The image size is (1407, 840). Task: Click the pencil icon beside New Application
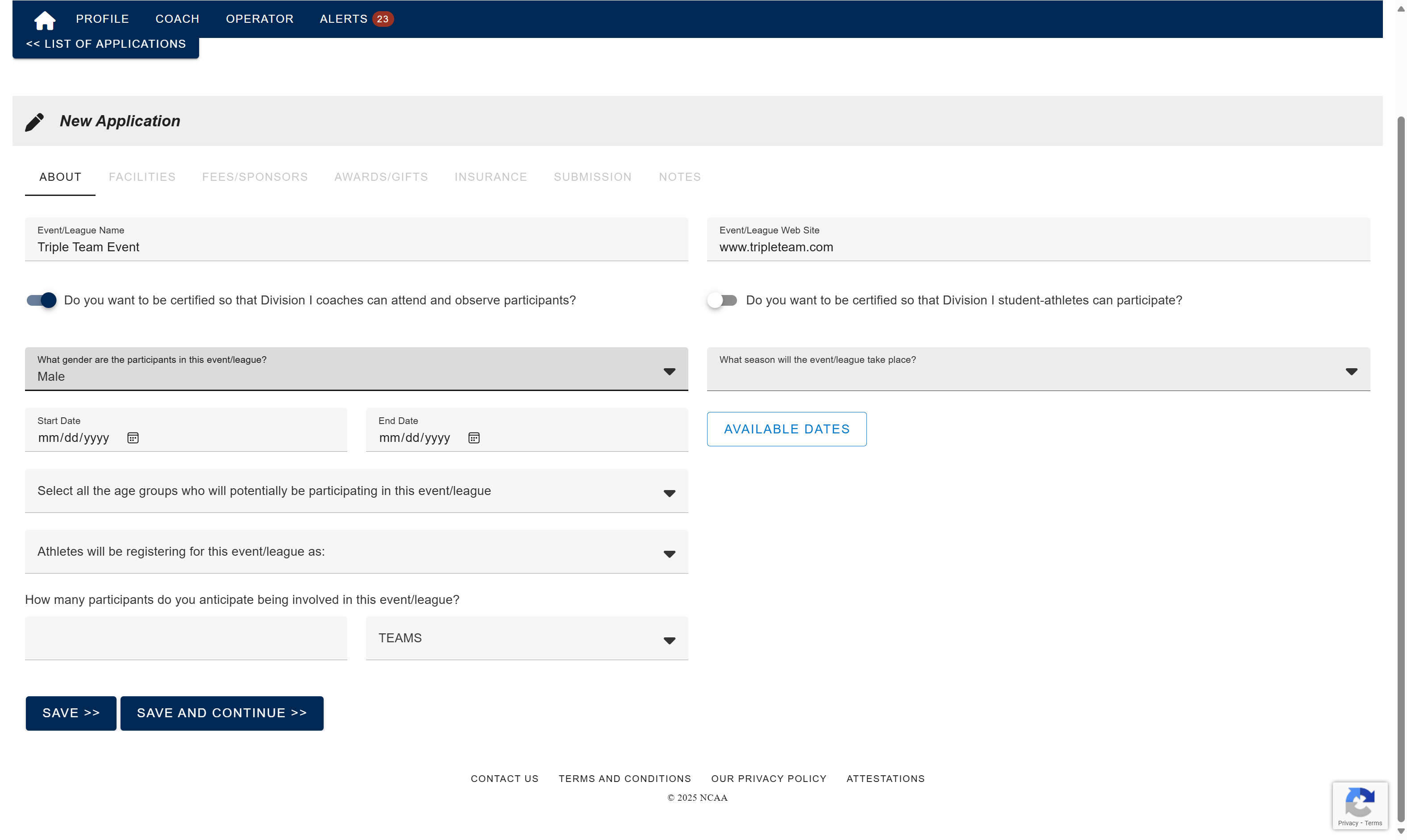34,122
